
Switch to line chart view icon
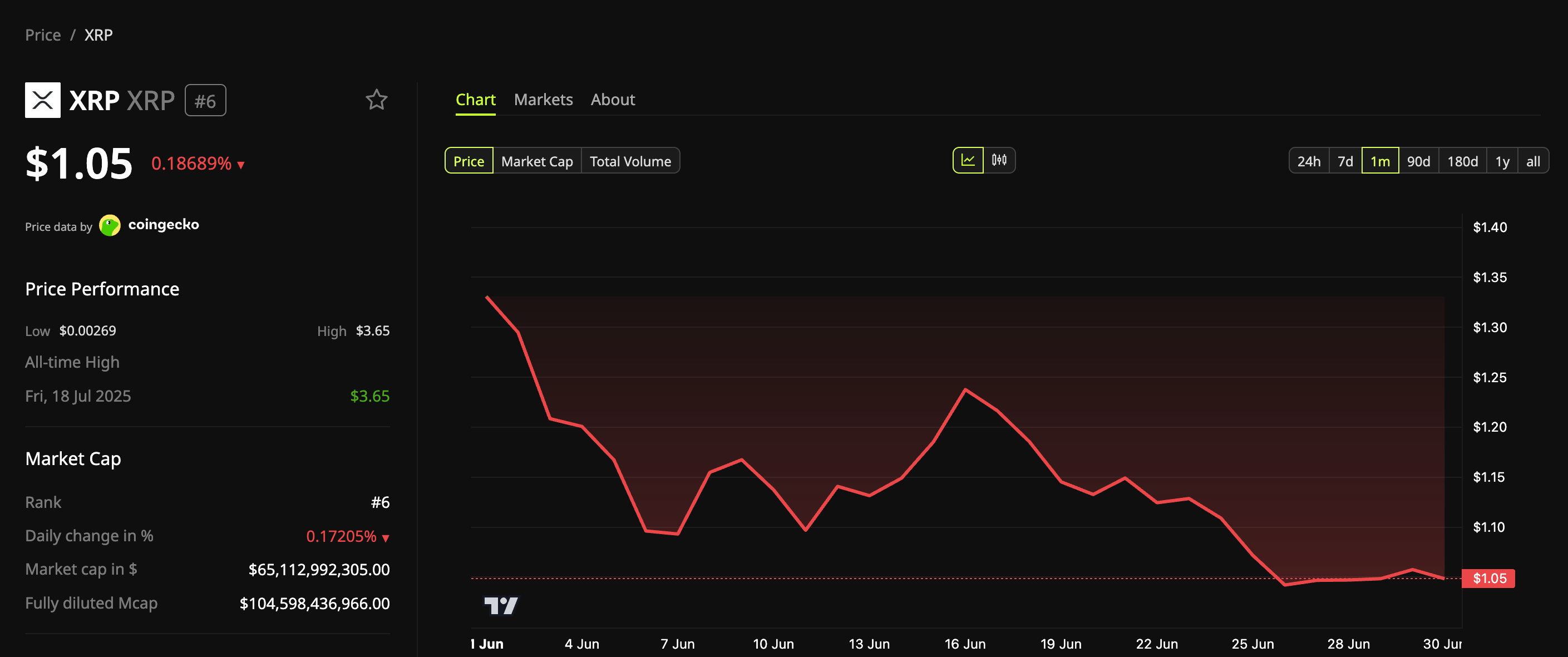968,161
